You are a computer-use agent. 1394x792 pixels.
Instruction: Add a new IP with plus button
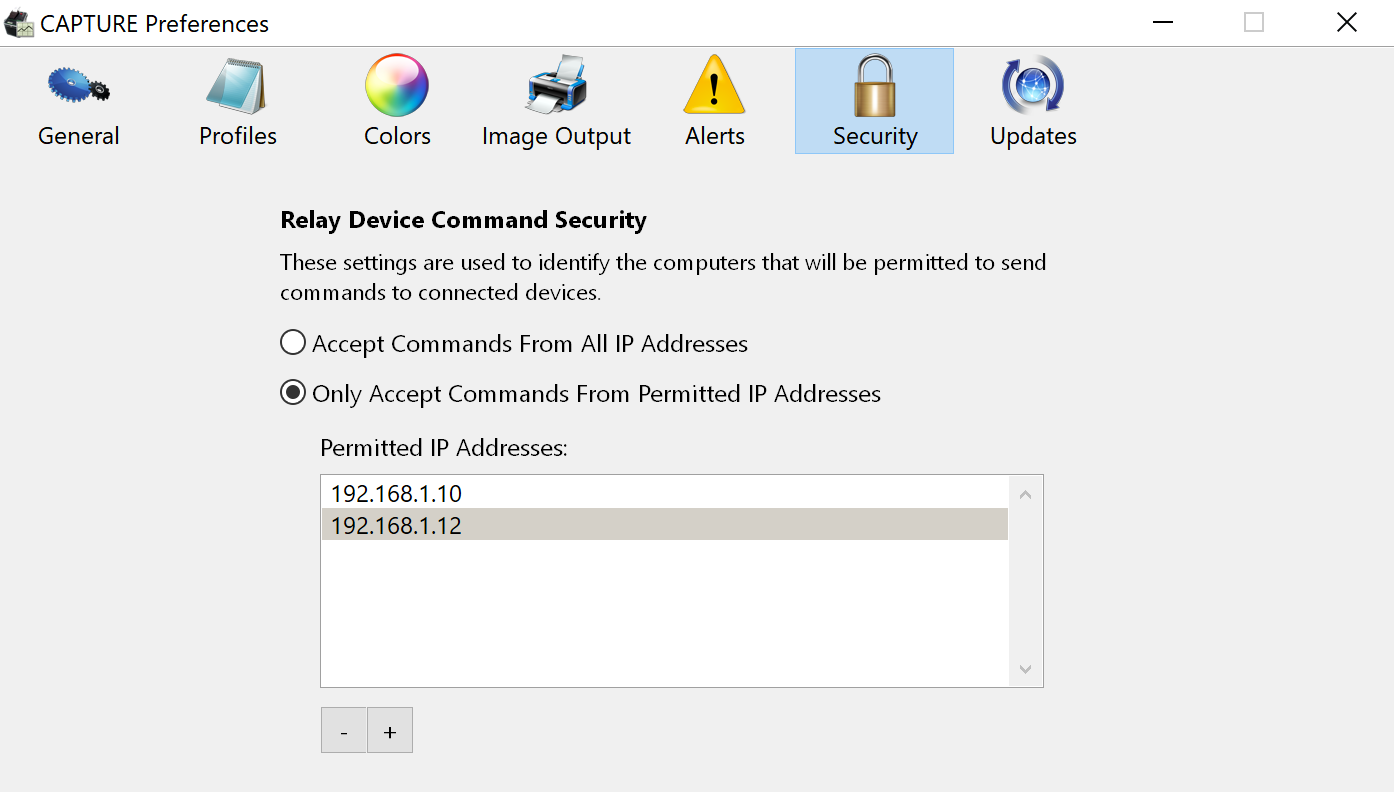pyautogui.click(x=390, y=731)
